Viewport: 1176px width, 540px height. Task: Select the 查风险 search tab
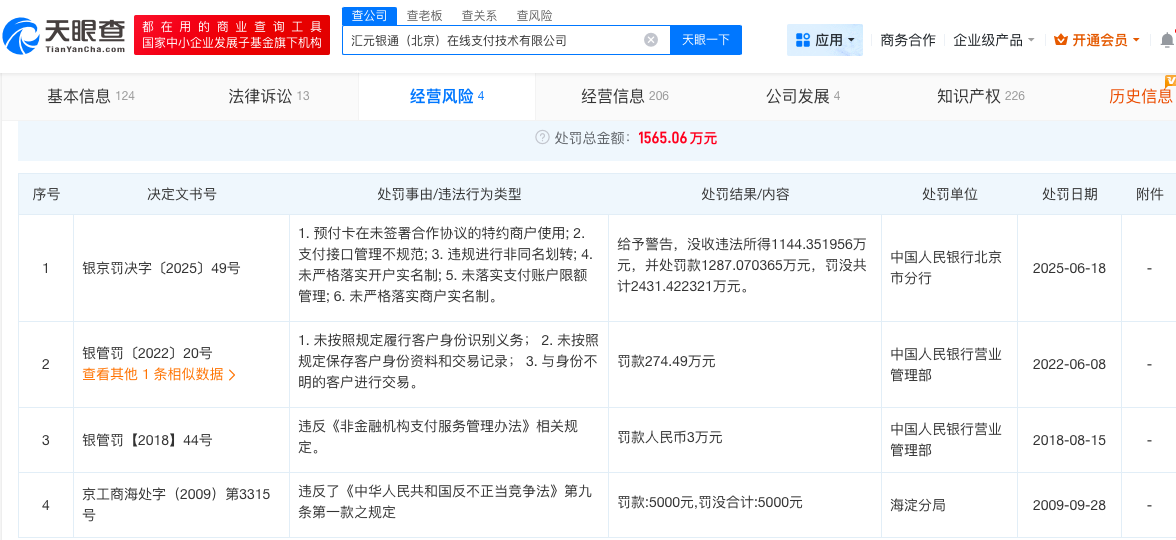pos(534,15)
